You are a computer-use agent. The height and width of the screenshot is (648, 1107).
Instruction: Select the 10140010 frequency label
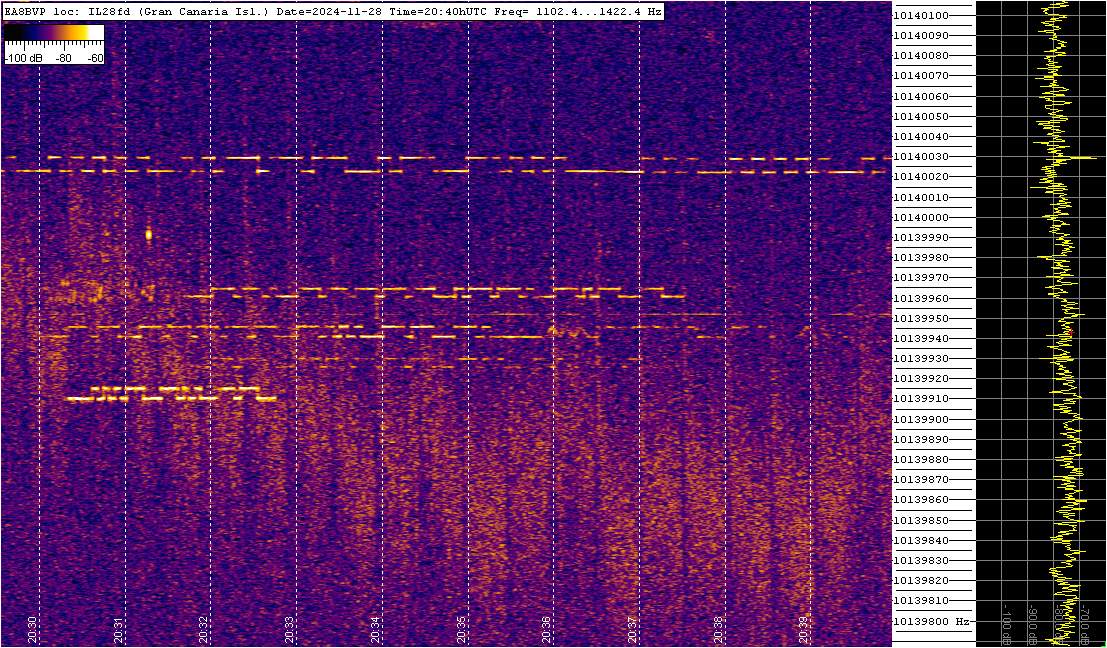coord(921,197)
